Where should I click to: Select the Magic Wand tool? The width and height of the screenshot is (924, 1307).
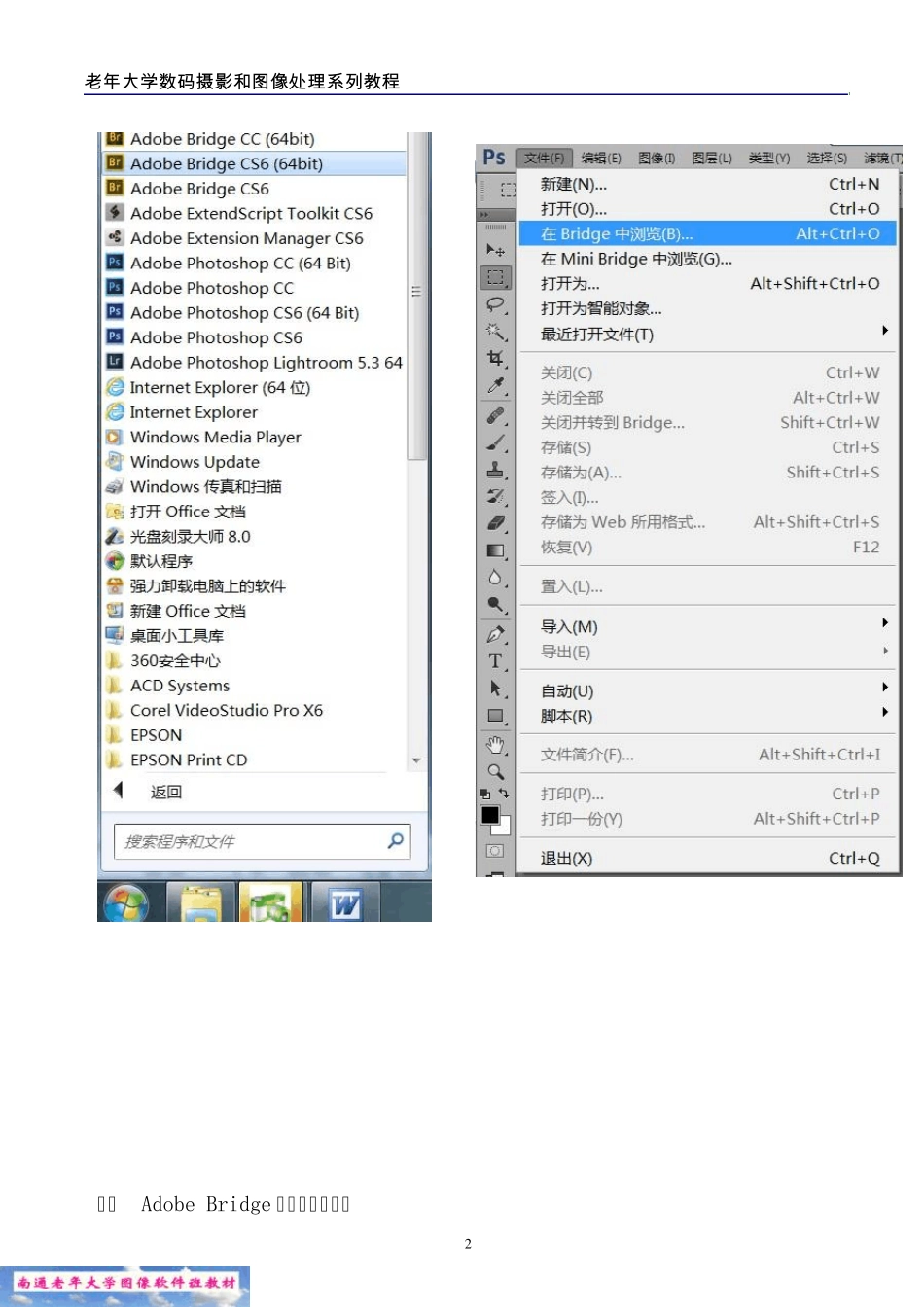[x=495, y=332]
